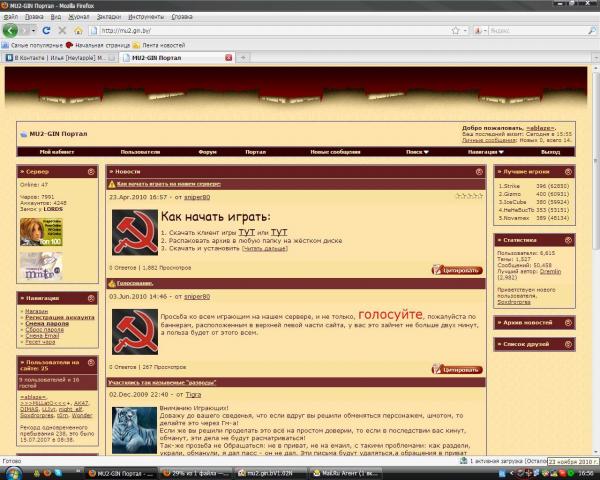Open a new tab with the plus button
600x480 pixels.
pos(243,58)
